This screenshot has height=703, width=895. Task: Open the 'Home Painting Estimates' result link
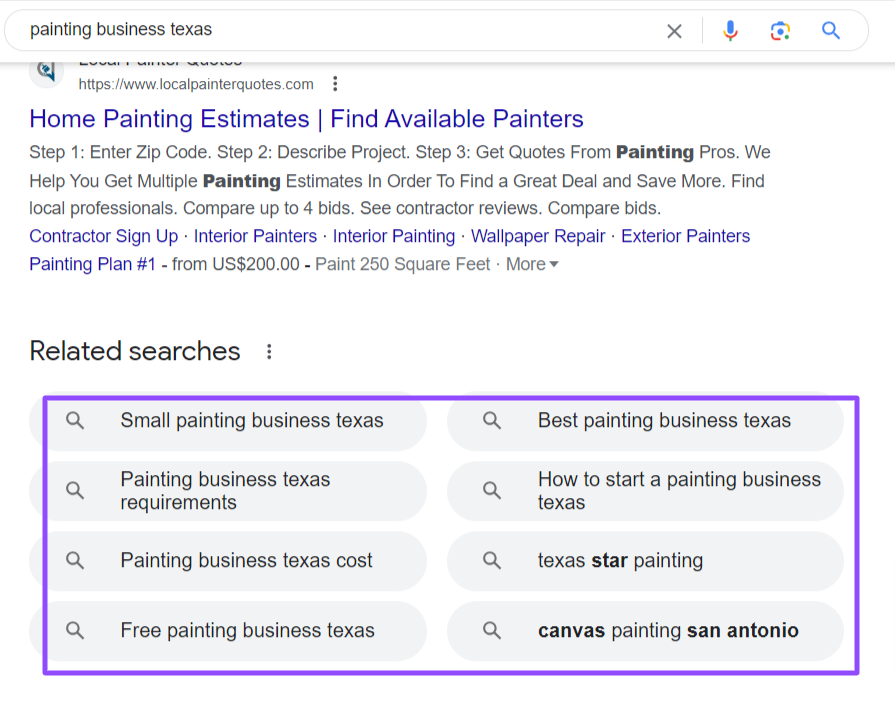tap(305, 119)
